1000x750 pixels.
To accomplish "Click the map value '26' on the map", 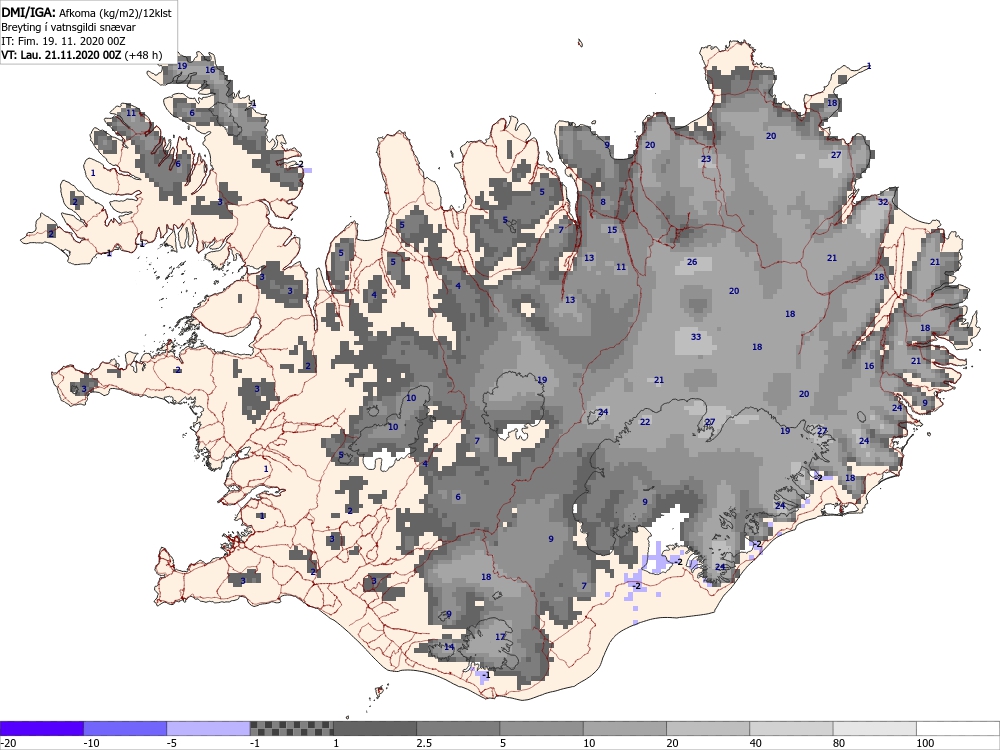I will [692, 262].
